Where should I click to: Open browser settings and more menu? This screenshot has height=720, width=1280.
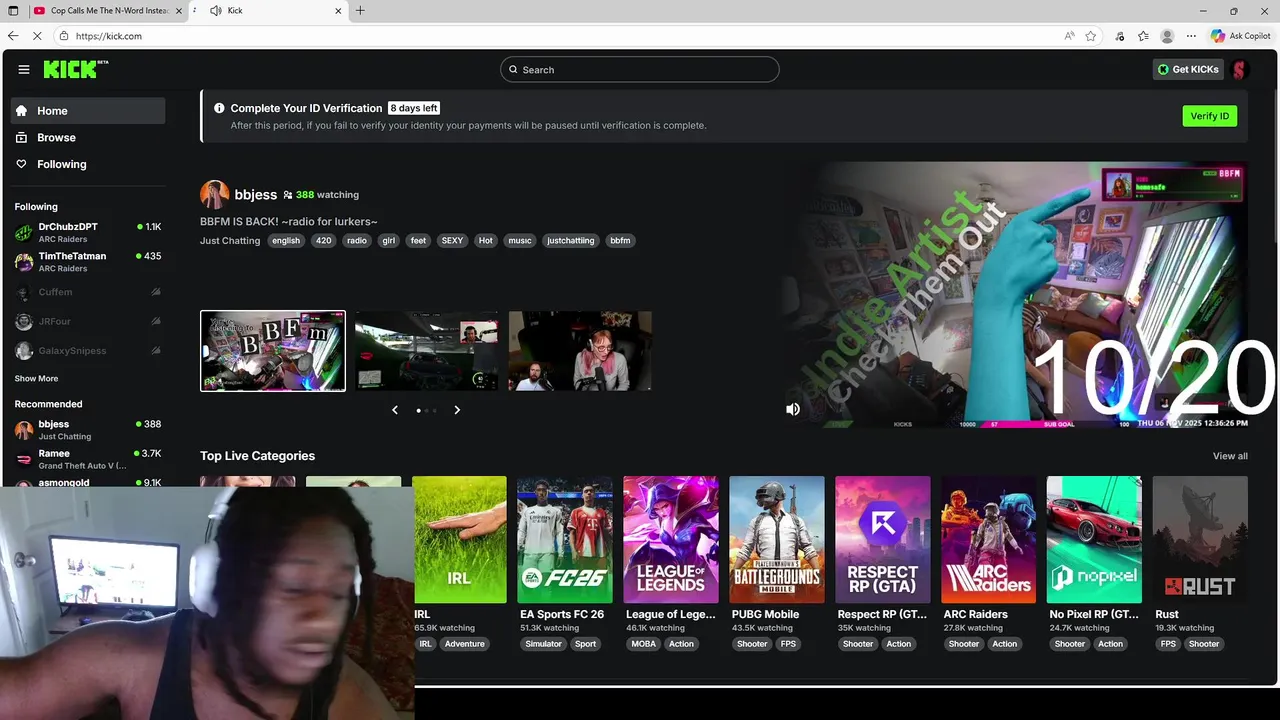(1191, 36)
